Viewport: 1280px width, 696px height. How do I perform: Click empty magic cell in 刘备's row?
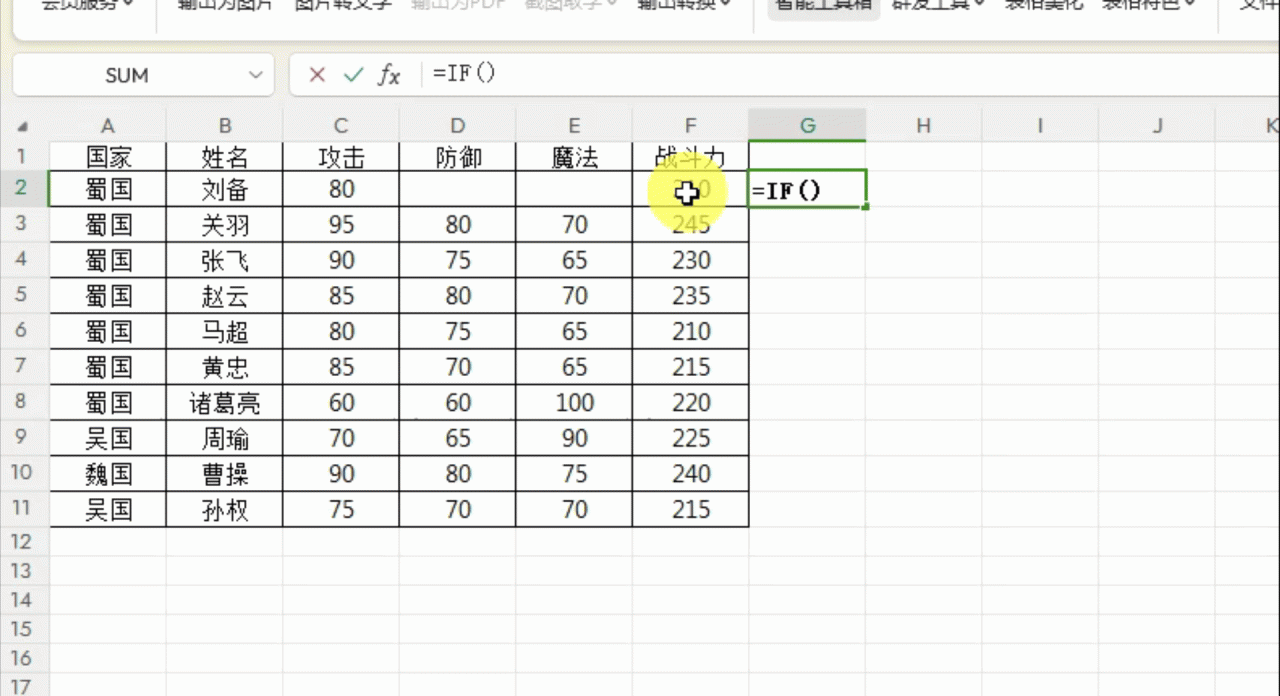coord(574,189)
